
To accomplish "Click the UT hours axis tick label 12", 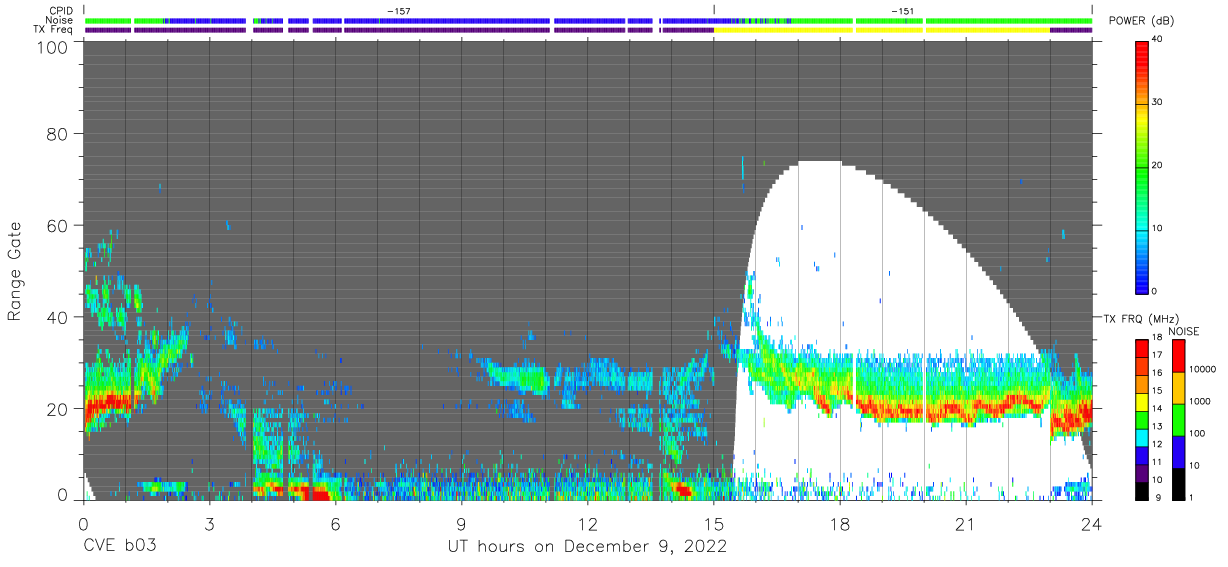I will (x=587, y=524).
